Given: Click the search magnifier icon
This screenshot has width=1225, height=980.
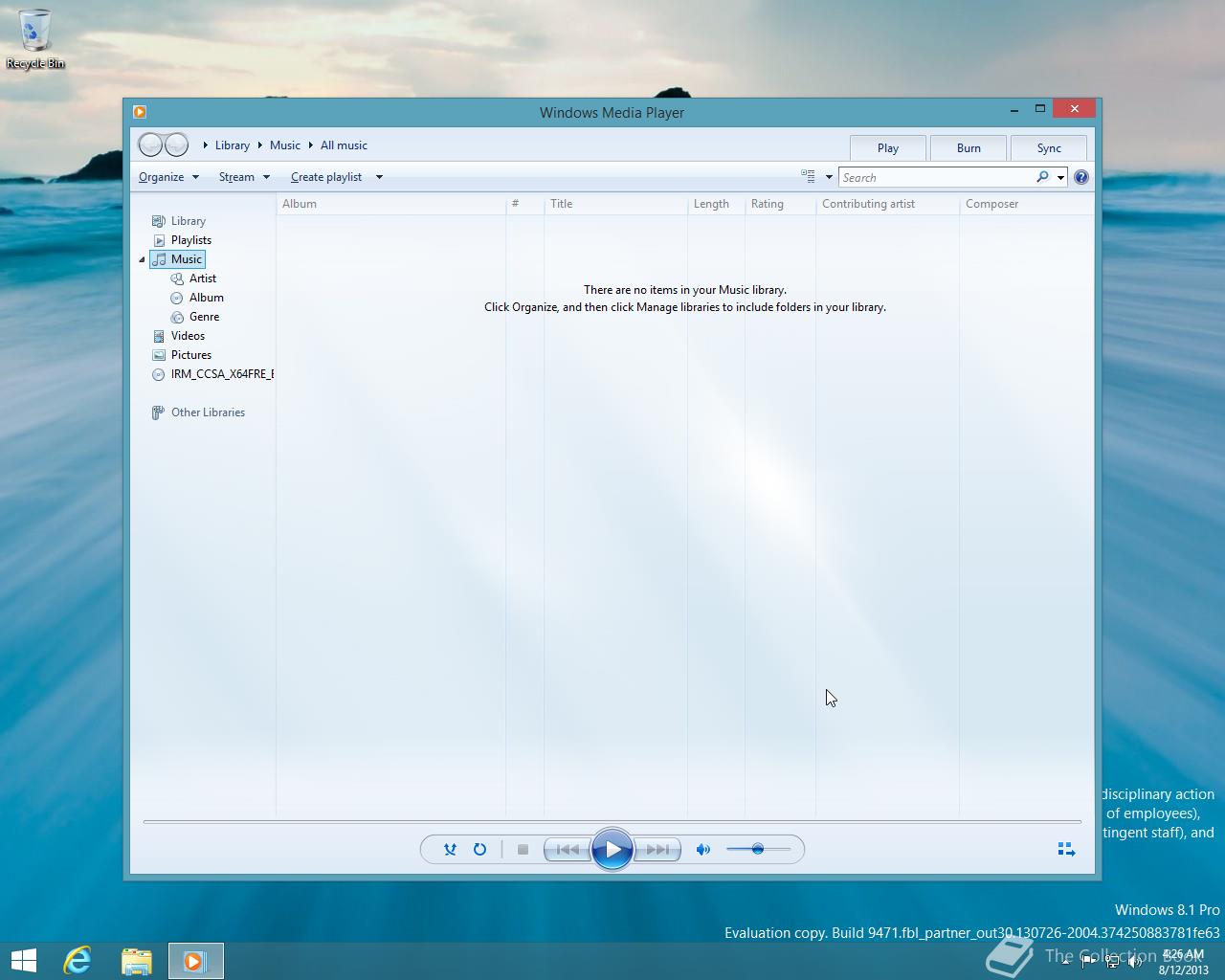Looking at the screenshot, I should (1042, 177).
